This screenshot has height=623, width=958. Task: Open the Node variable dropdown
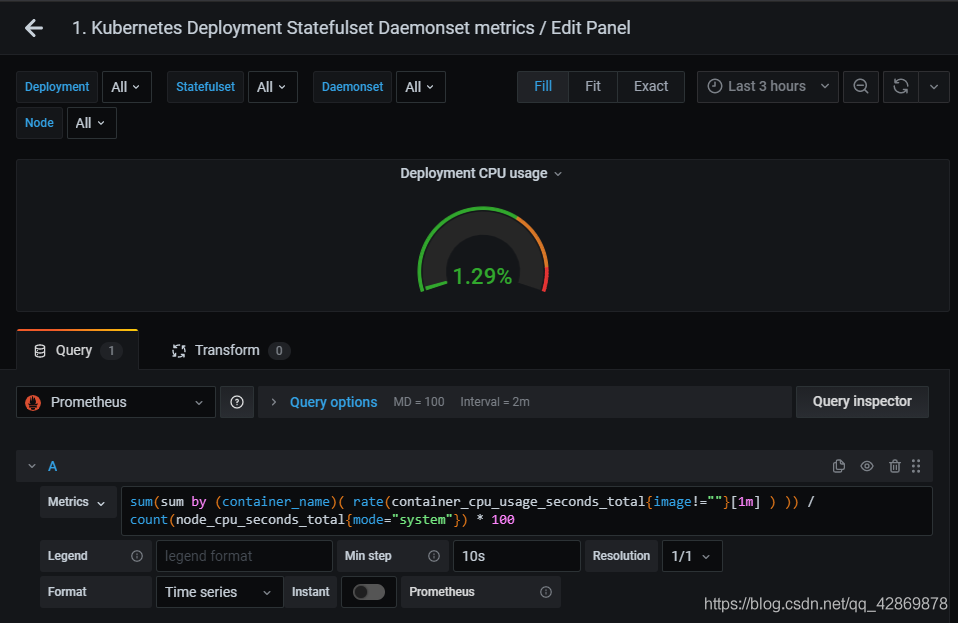91,123
